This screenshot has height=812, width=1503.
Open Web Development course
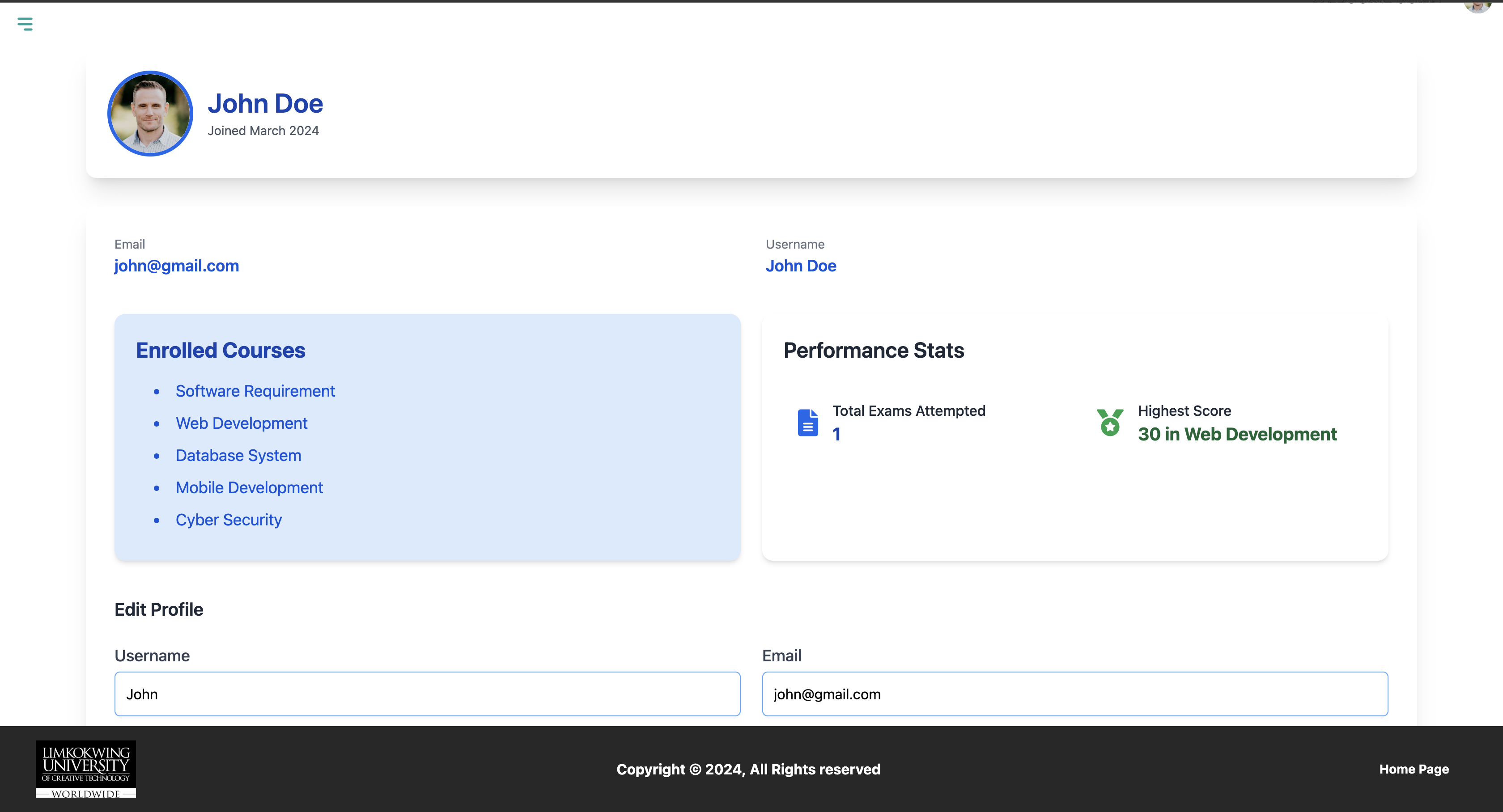[x=241, y=423]
